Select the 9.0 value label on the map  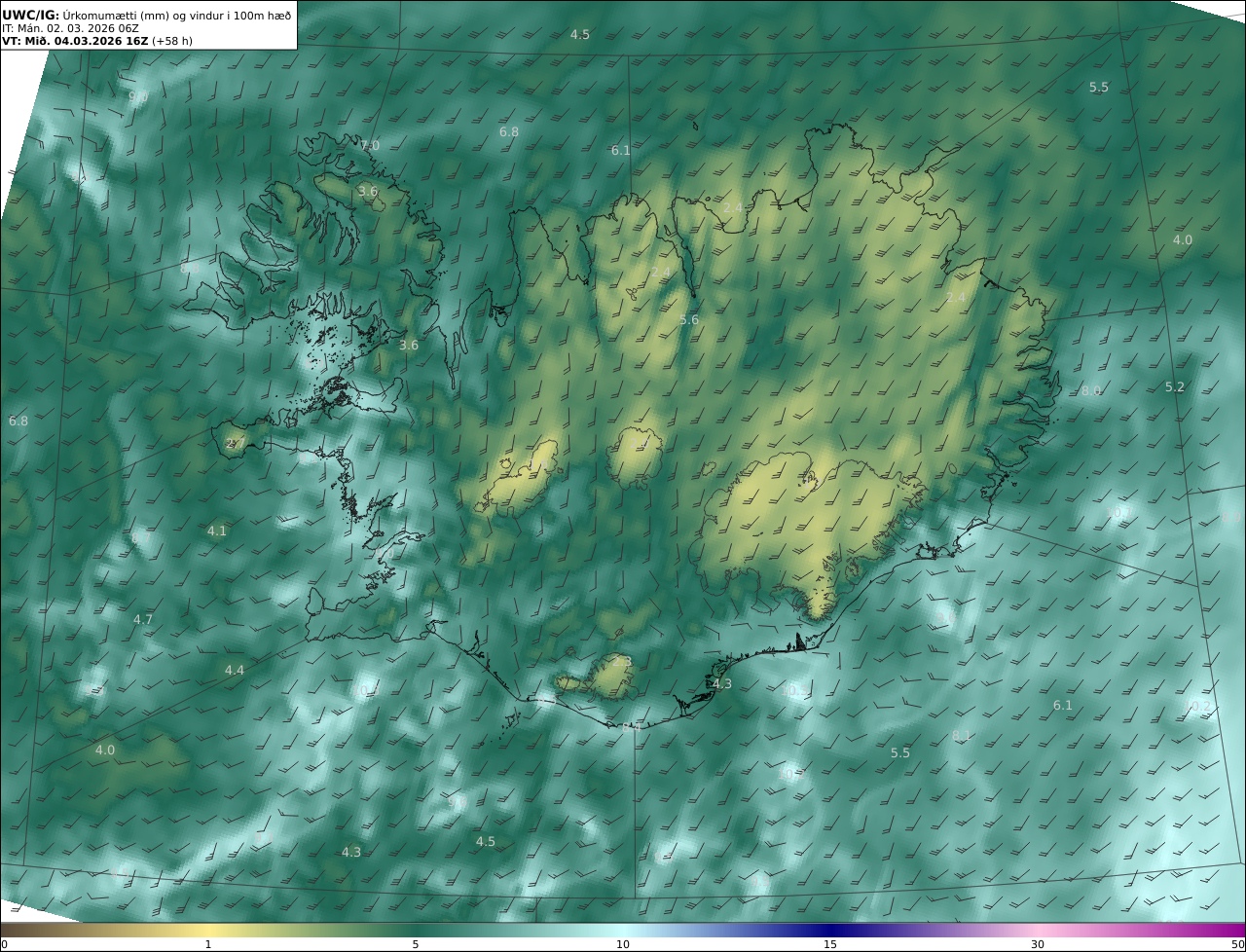click(x=138, y=96)
